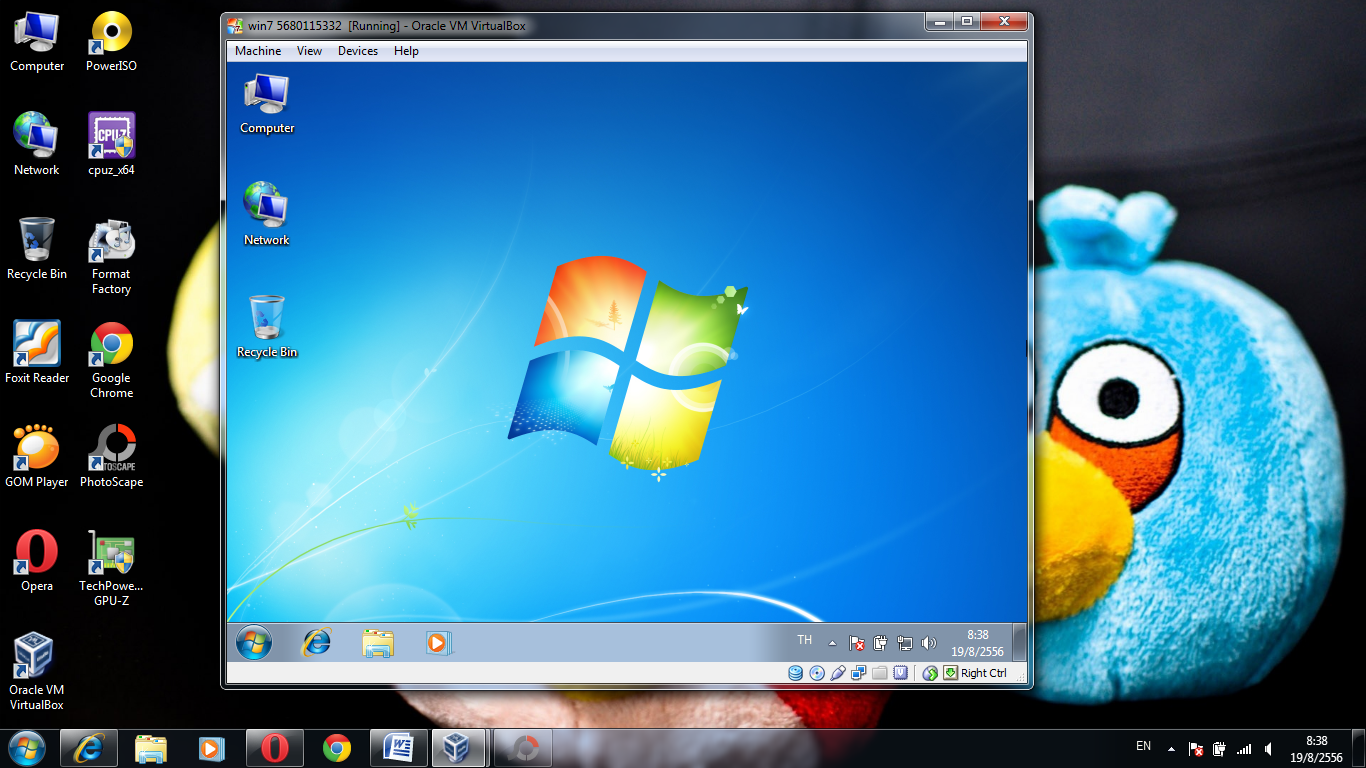Select the Recycle Bin on the guest VM desktop
Image resolution: width=1366 pixels, height=768 pixels.
coord(267,326)
